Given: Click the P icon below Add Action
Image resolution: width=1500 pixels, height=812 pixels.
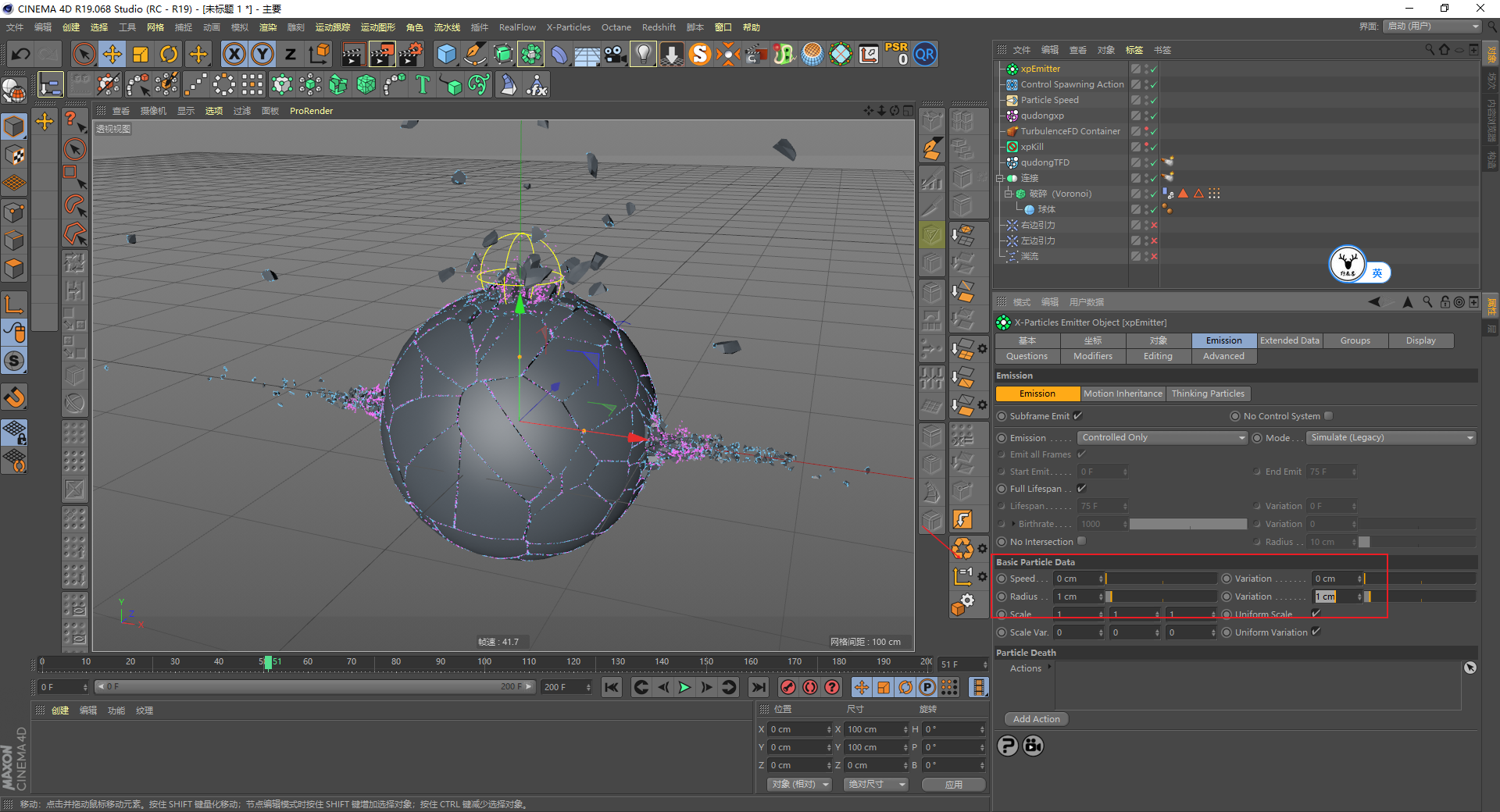Looking at the screenshot, I should [x=1008, y=746].
